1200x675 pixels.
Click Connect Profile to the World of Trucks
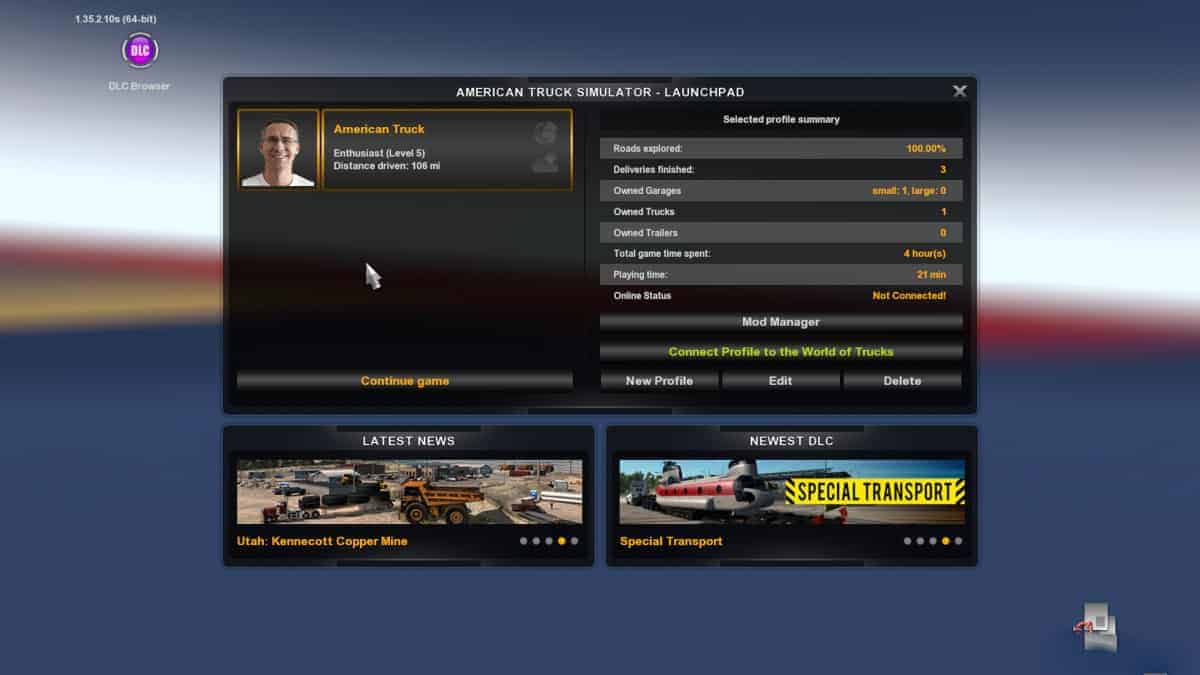point(780,352)
